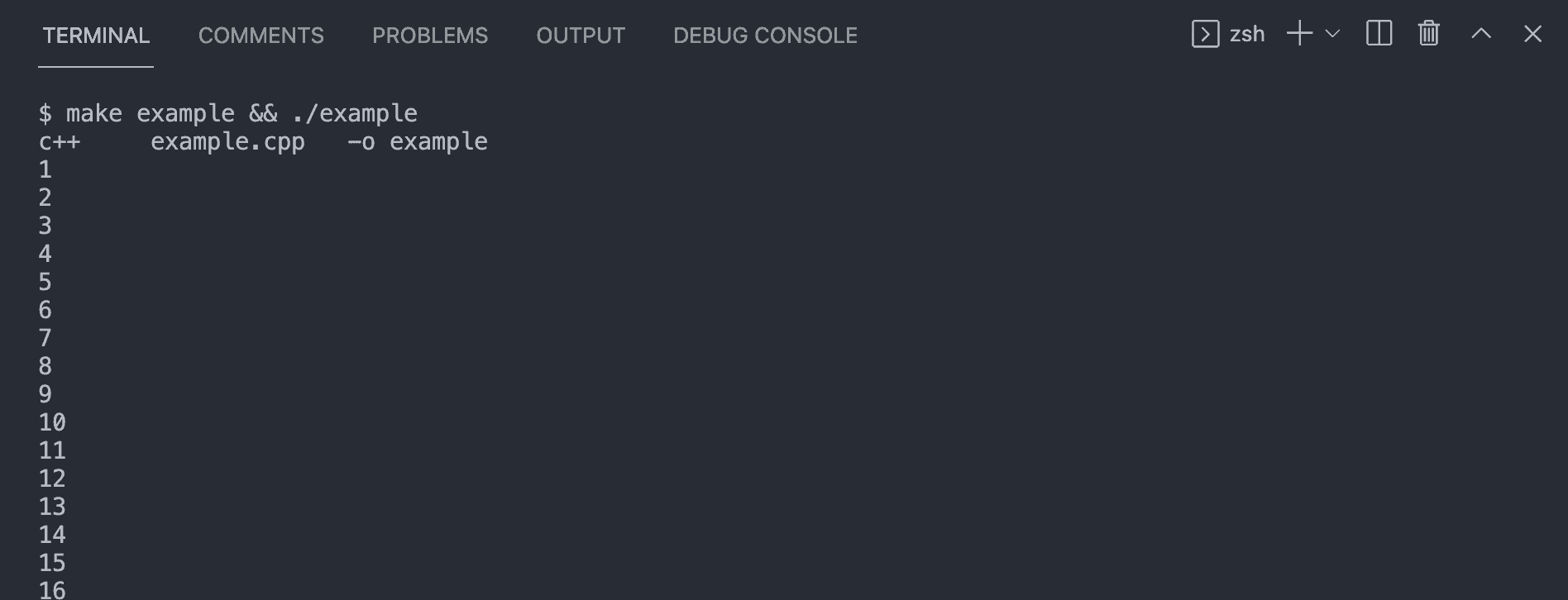The image size is (1568, 600).
Task: Expand the launch profile dropdown chevron
Action: tap(1332, 34)
